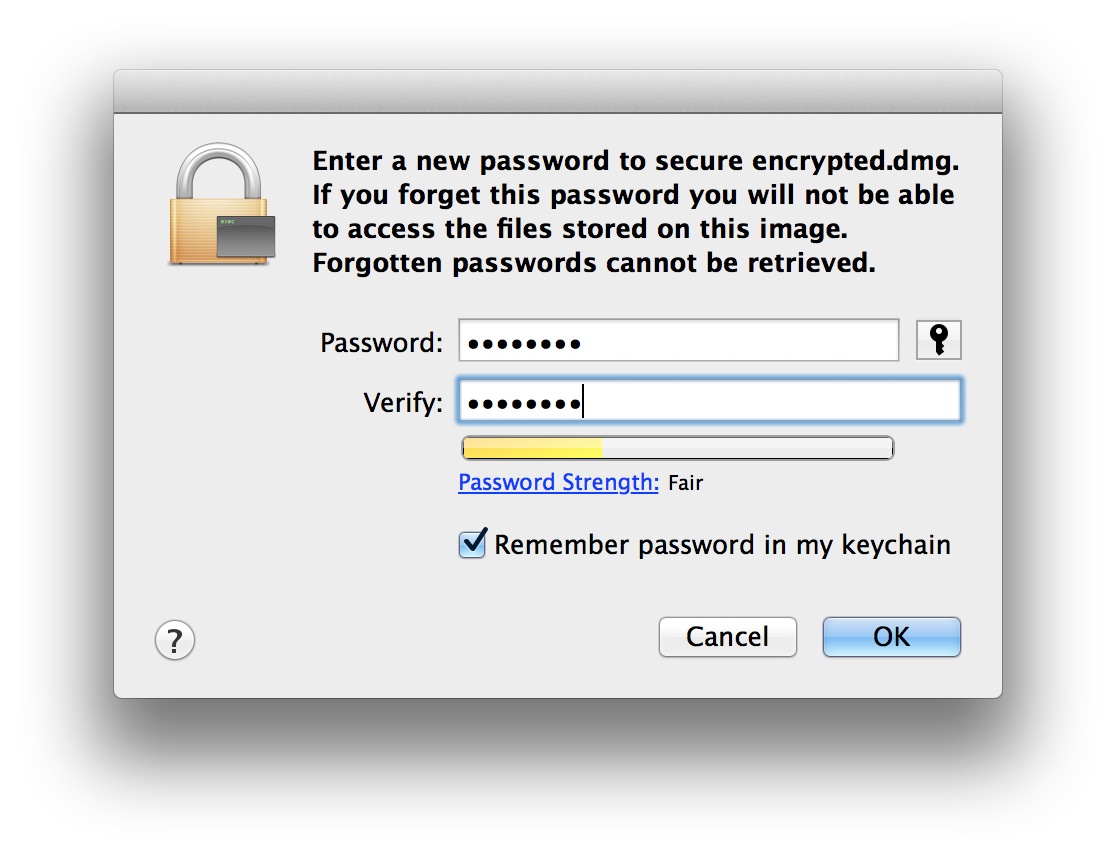Open the Password Assistant key icon
This screenshot has width=1116, height=856.
938,340
